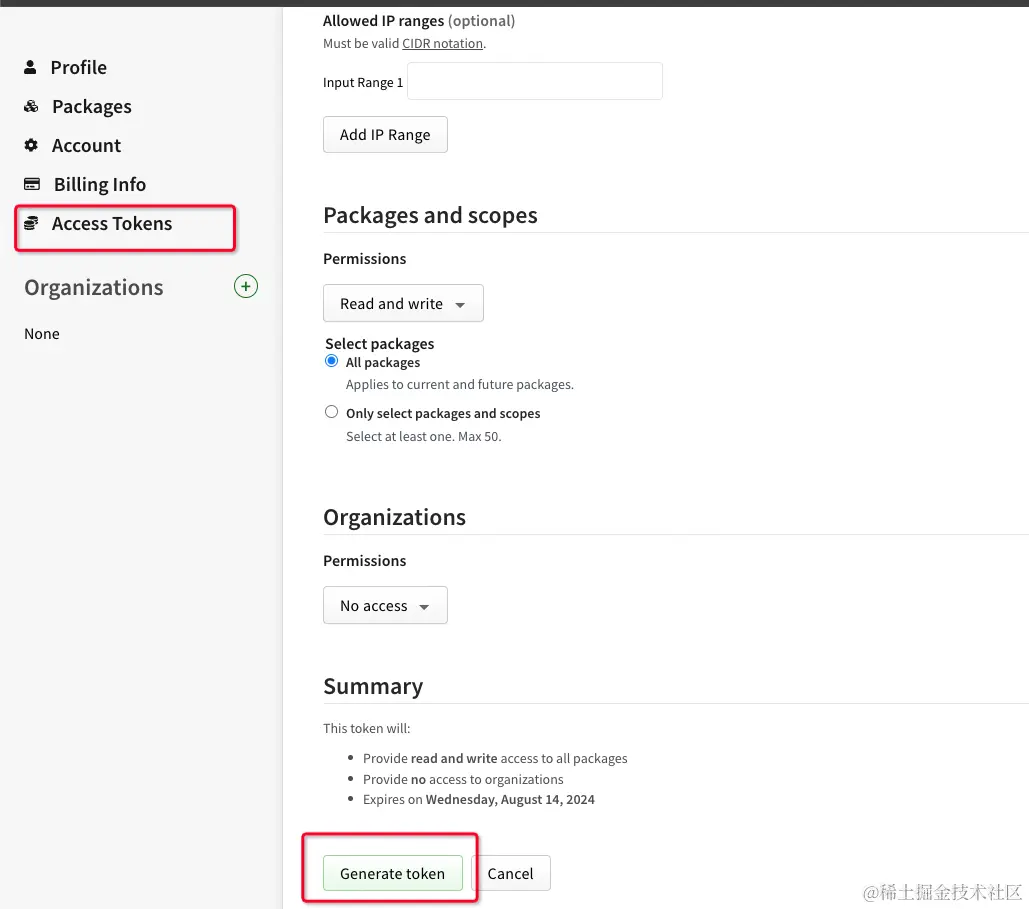
Task: Open the Account sidebar item
Action: tap(87, 145)
